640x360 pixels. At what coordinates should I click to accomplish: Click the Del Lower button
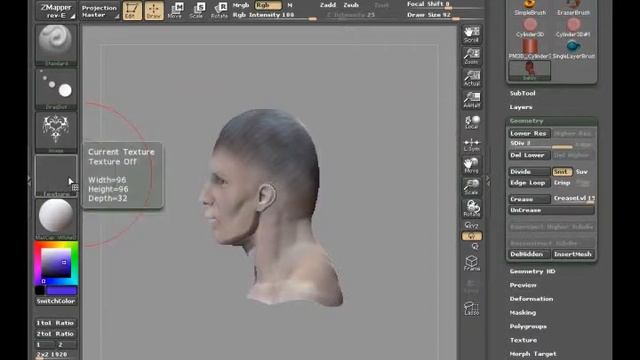point(529,156)
